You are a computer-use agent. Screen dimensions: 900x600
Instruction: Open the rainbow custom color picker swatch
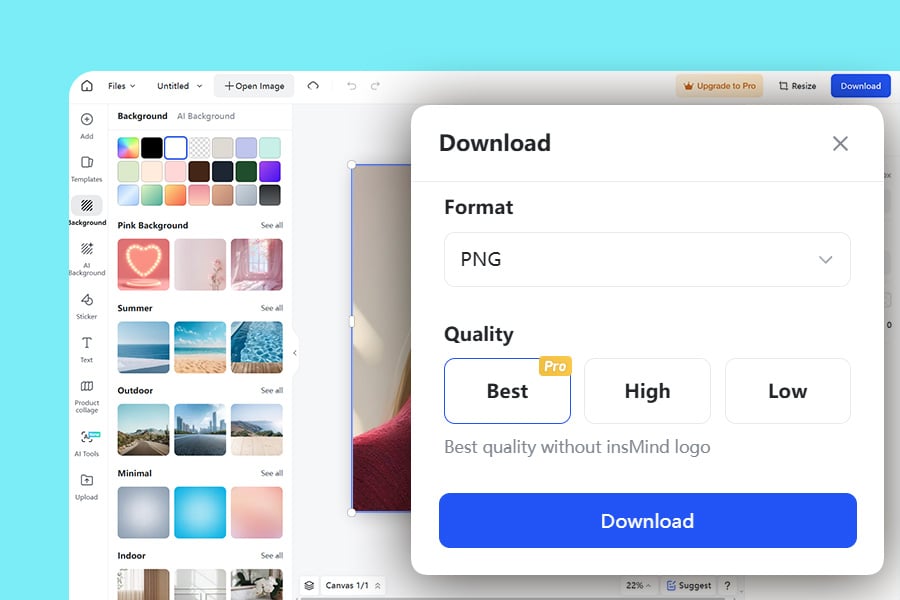coord(128,148)
